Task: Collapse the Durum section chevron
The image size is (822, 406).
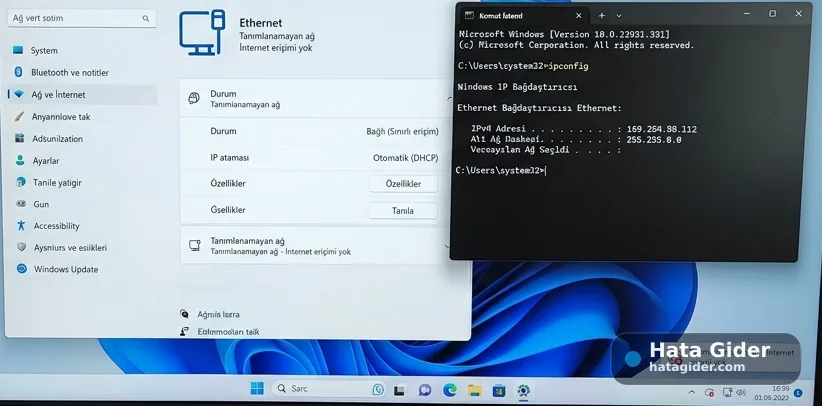Action: point(449,98)
